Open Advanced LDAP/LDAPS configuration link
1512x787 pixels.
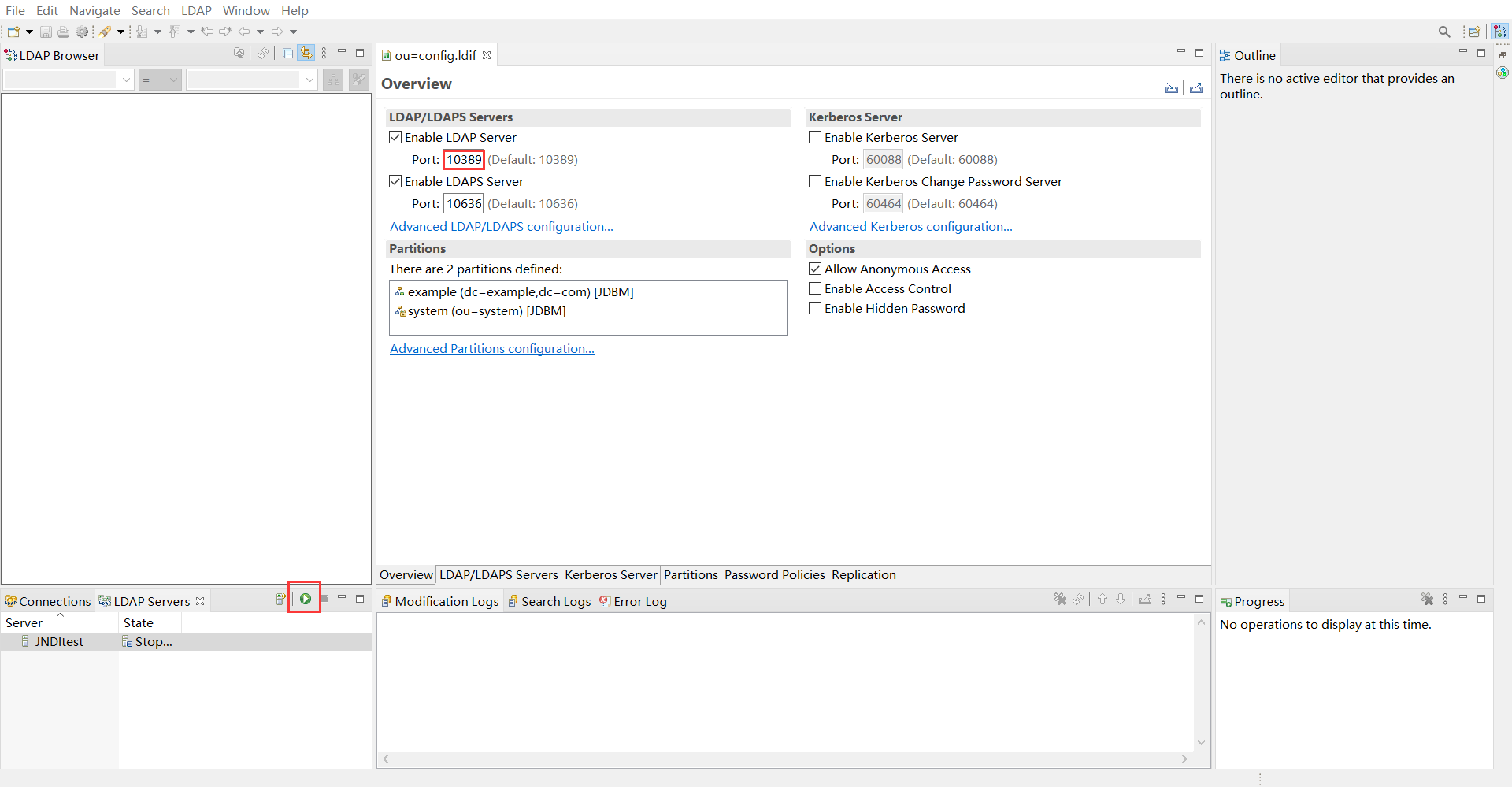click(502, 226)
